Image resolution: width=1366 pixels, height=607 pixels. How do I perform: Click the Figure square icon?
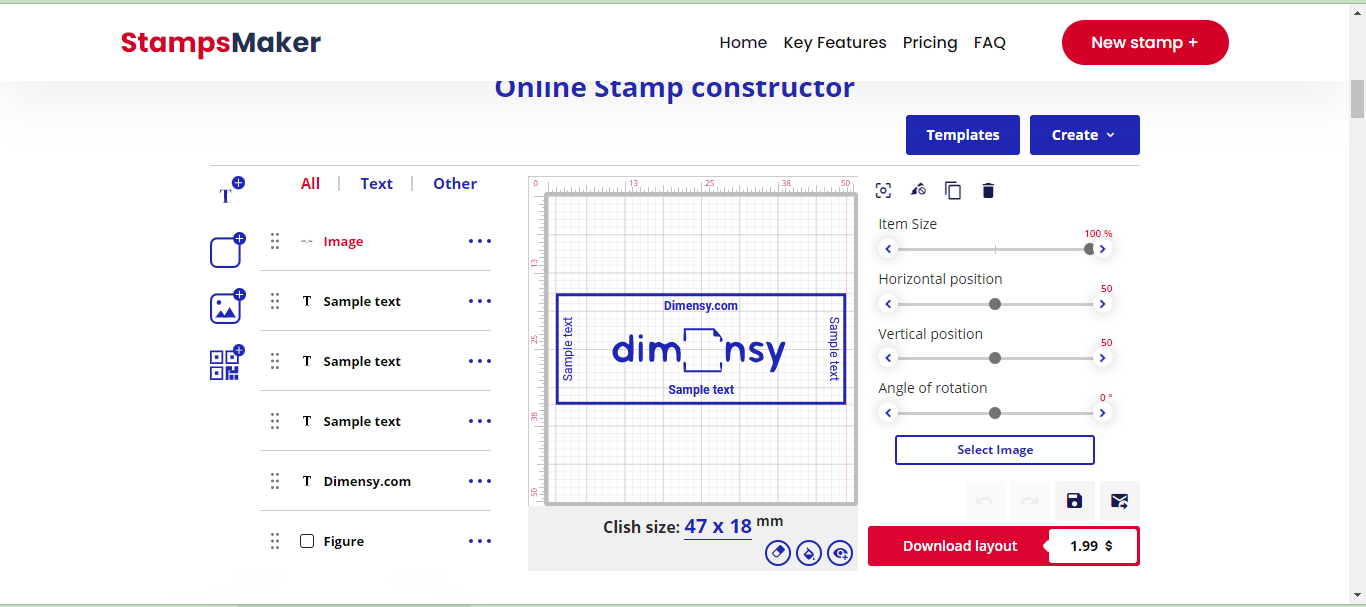click(307, 541)
